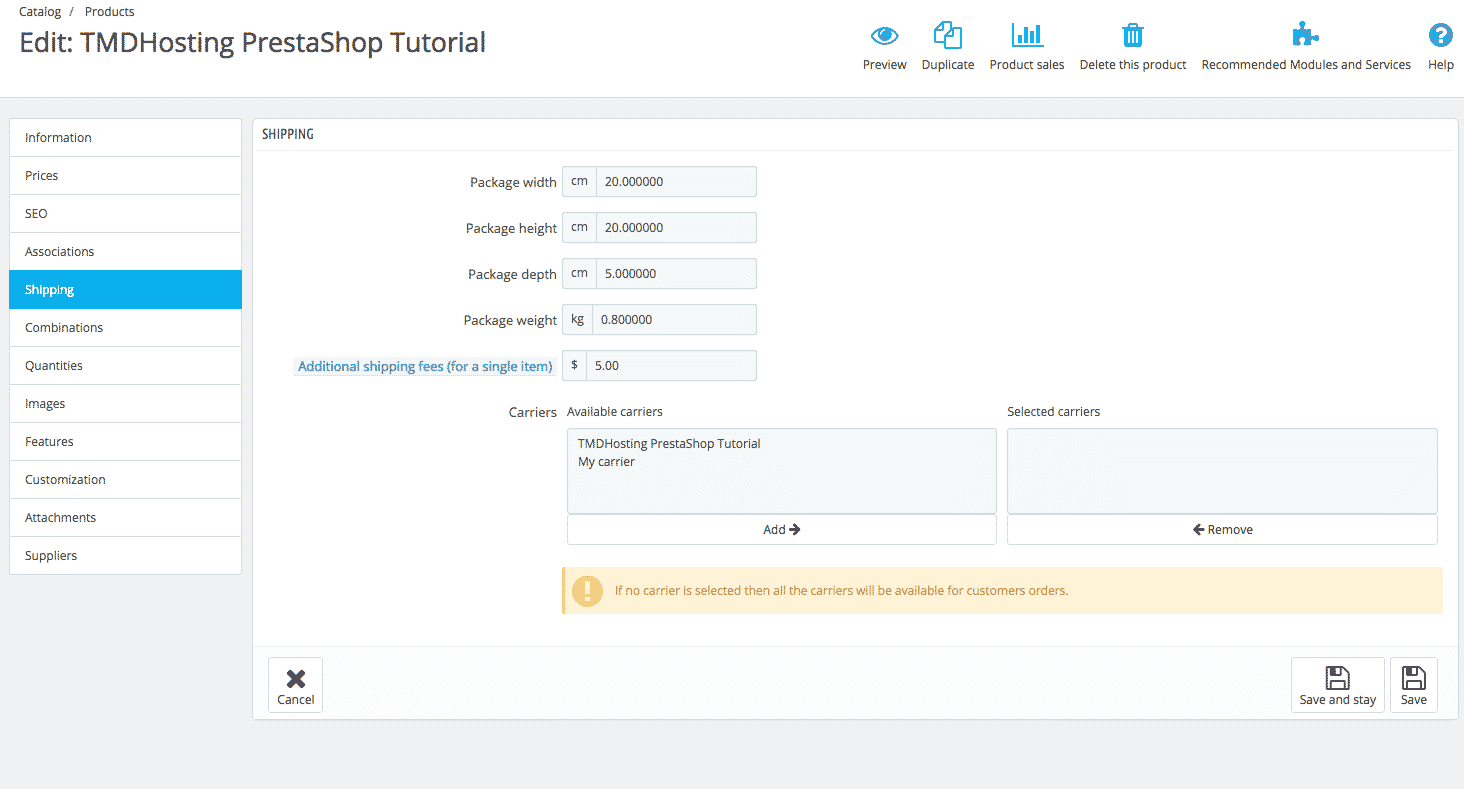
Task: Select the SEO tab
Action: tap(35, 213)
